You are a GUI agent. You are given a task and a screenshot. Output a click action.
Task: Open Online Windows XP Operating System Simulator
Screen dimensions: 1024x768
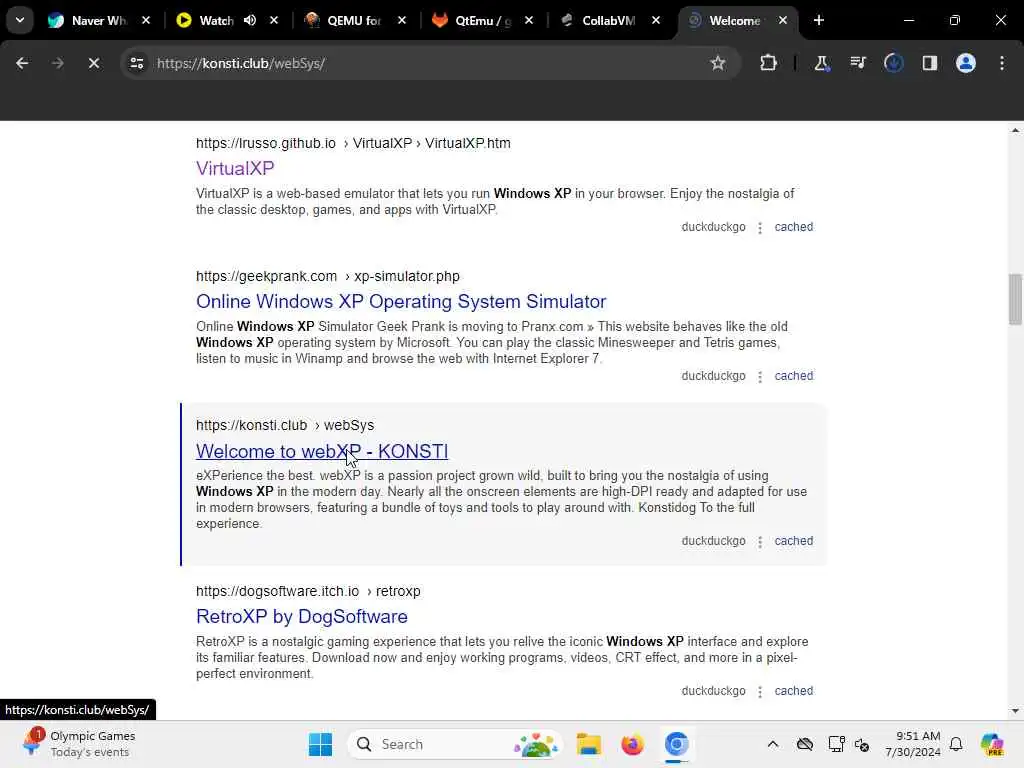tap(401, 302)
